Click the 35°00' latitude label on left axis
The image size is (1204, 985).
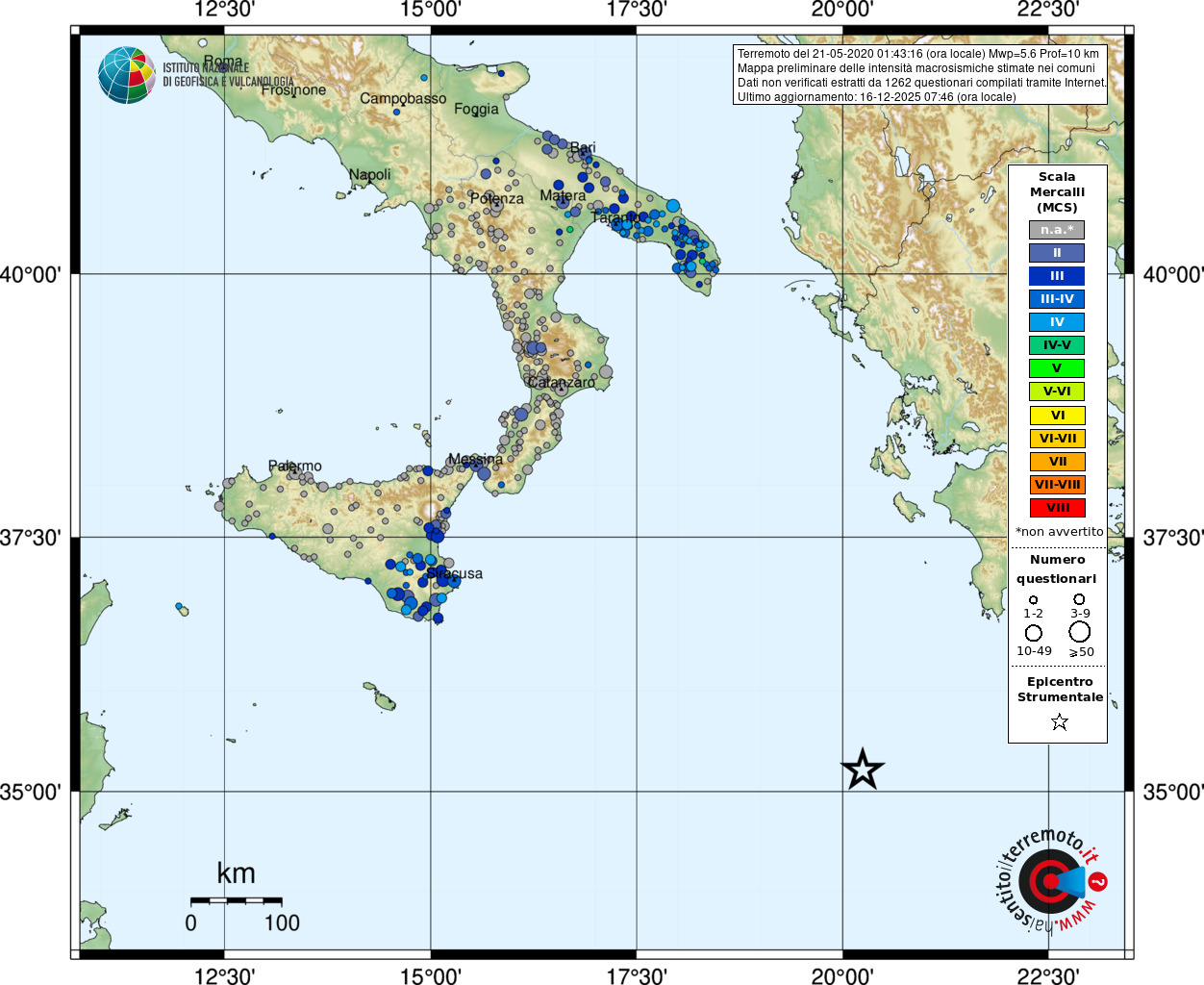tap(31, 792)
